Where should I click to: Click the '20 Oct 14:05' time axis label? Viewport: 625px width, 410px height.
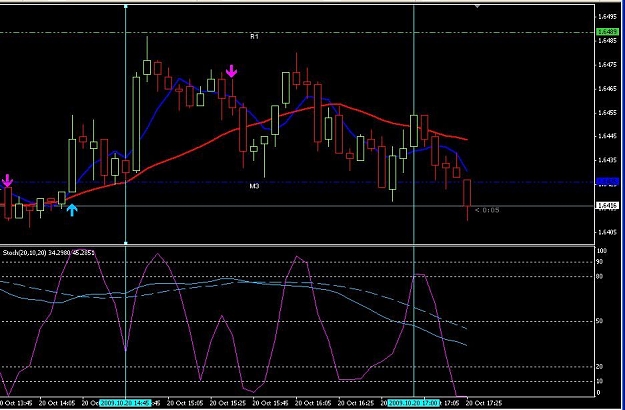click(x=58, y=403)
